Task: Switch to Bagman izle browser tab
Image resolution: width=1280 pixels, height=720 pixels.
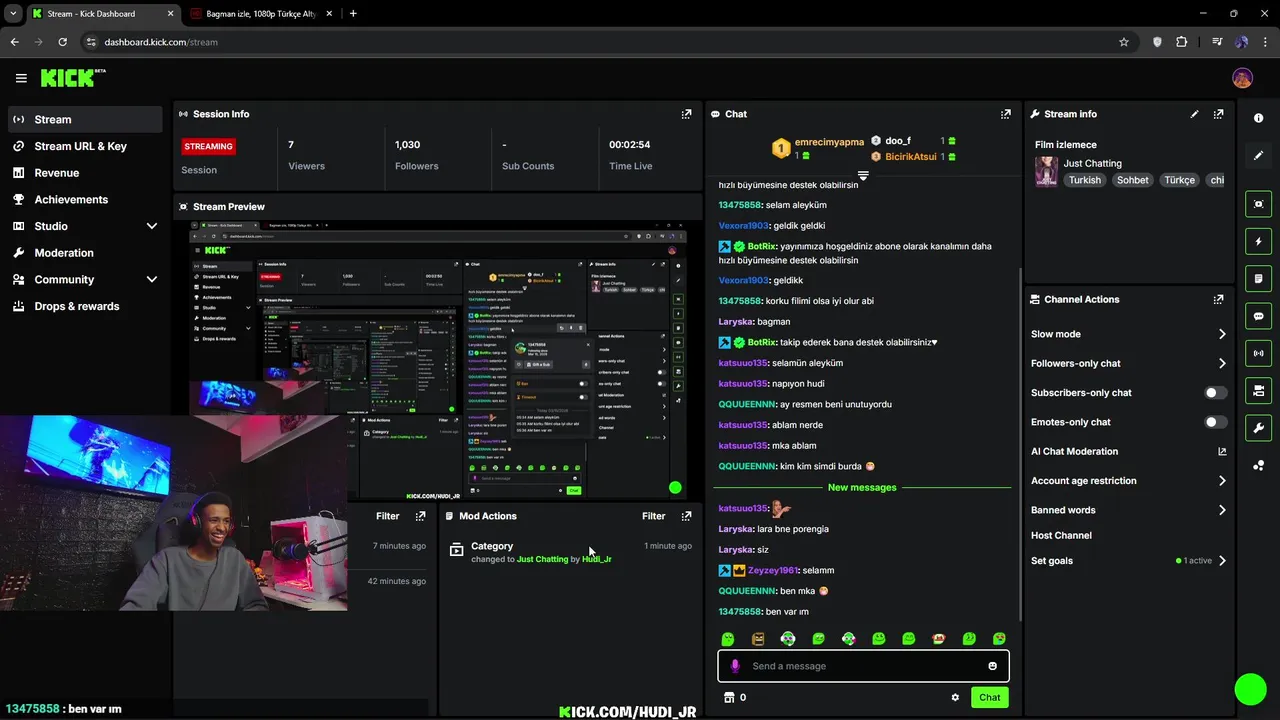Action: [x=260, y=14]
